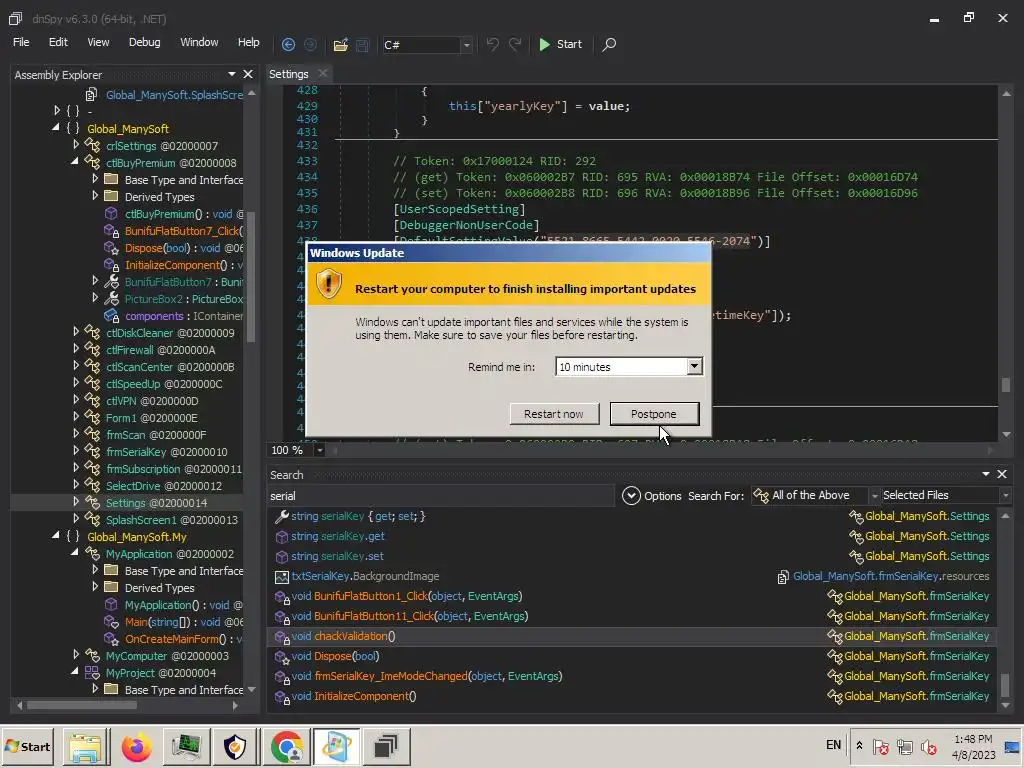Click the Form1 class icon
Screen dimensions: 1024x768
click(93, 418)
